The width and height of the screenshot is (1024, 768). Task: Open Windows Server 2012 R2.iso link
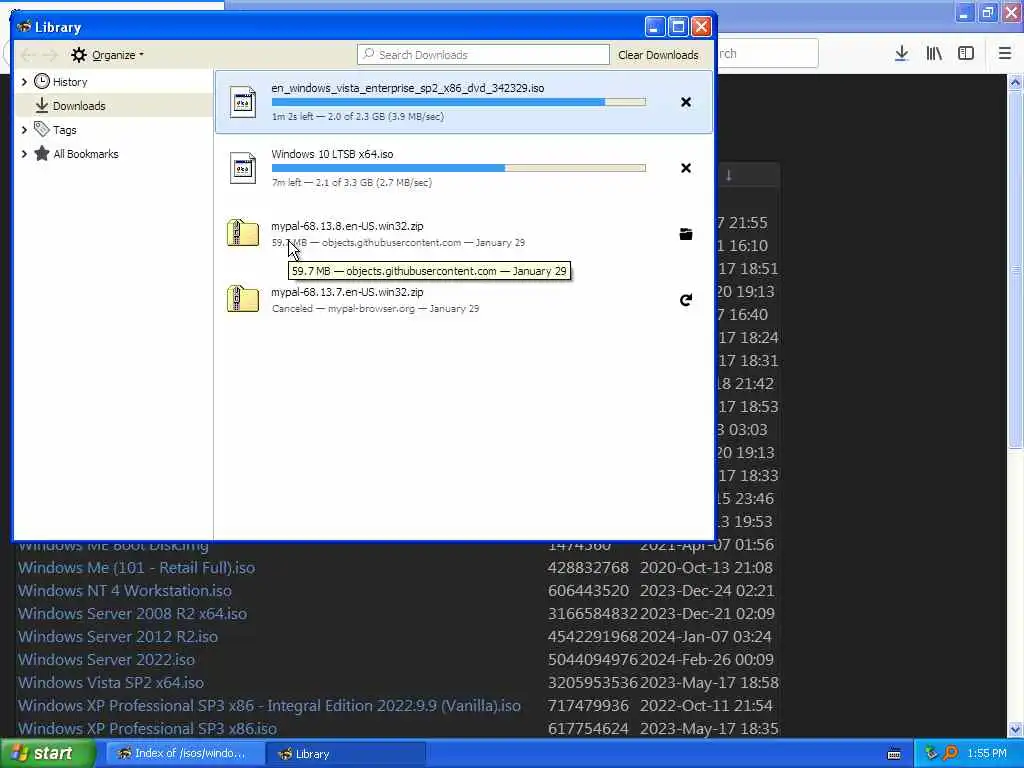tap(118, 636)
